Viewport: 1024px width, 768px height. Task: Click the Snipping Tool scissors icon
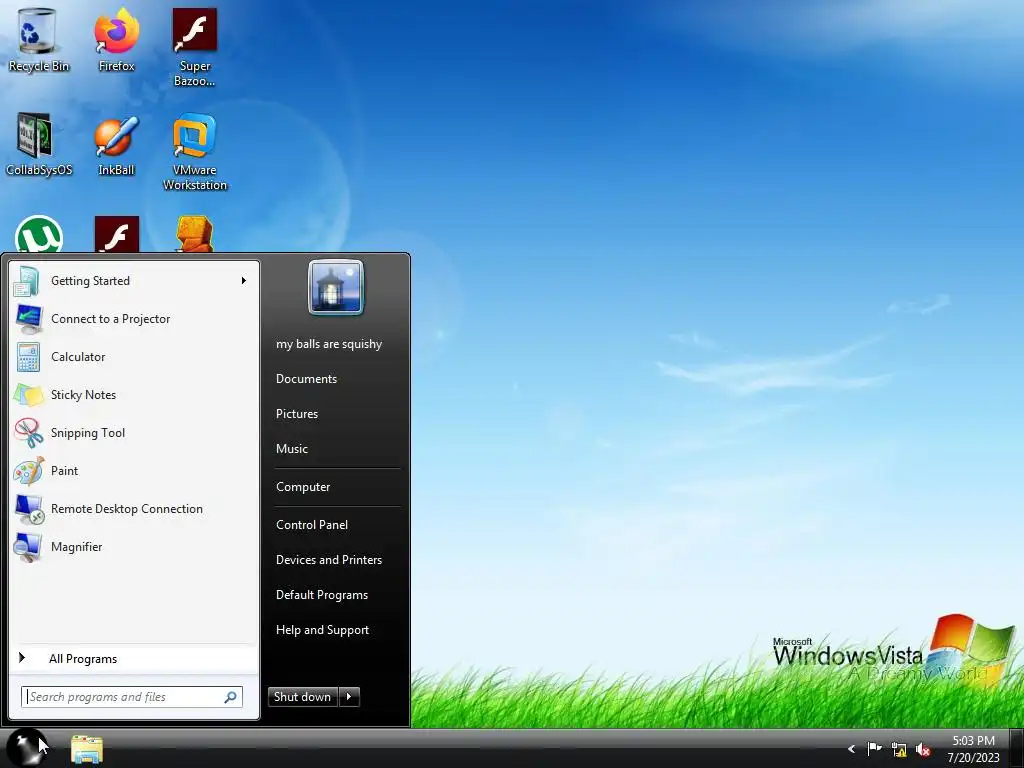tap(28, 433)
